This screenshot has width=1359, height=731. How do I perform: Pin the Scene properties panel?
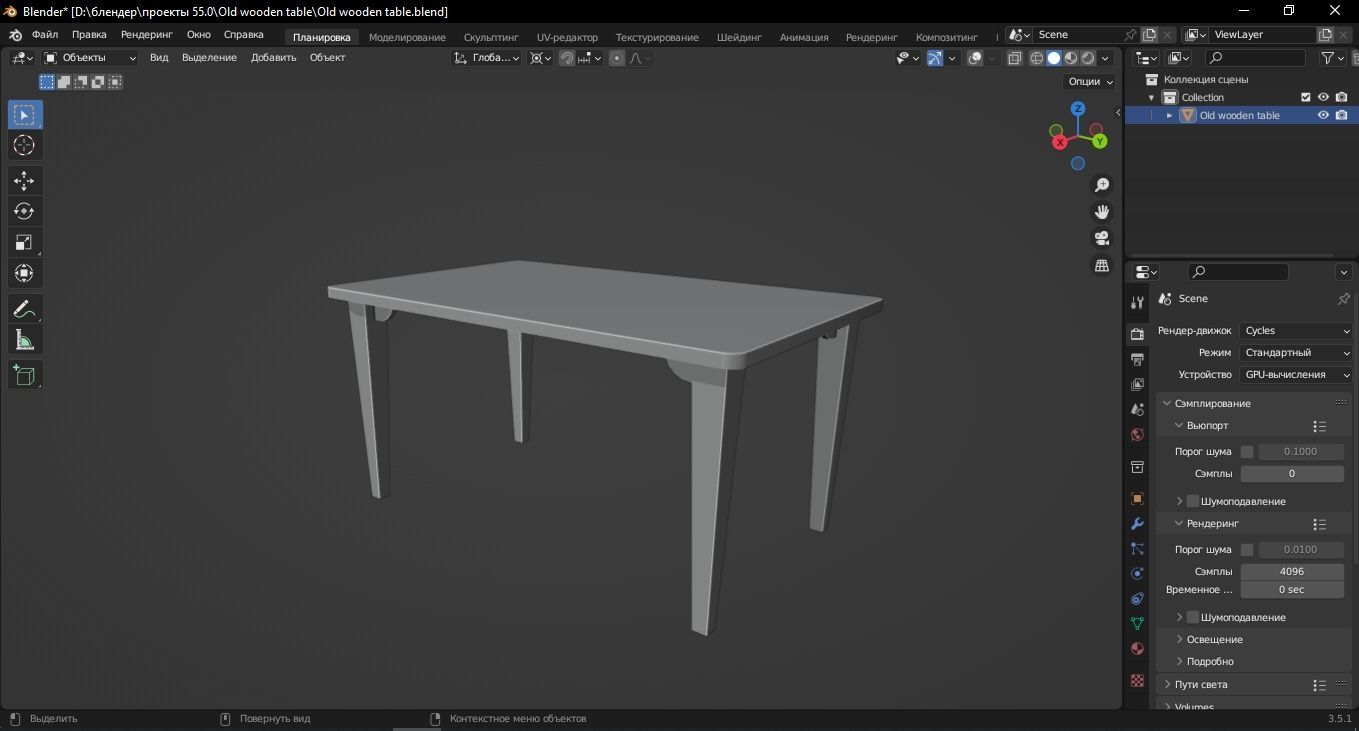pos(1343,299)
